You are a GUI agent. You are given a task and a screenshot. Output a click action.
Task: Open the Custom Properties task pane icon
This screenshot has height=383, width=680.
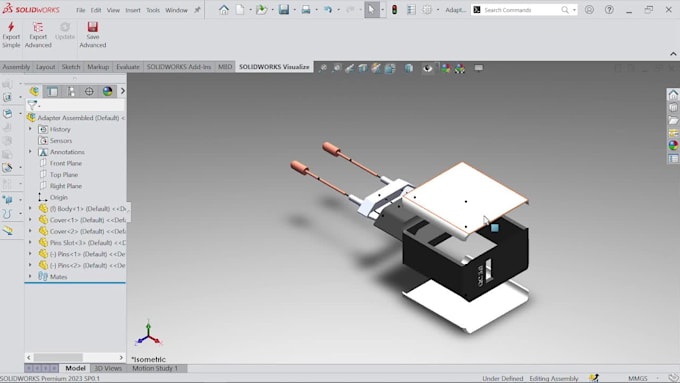click(673, 158)
